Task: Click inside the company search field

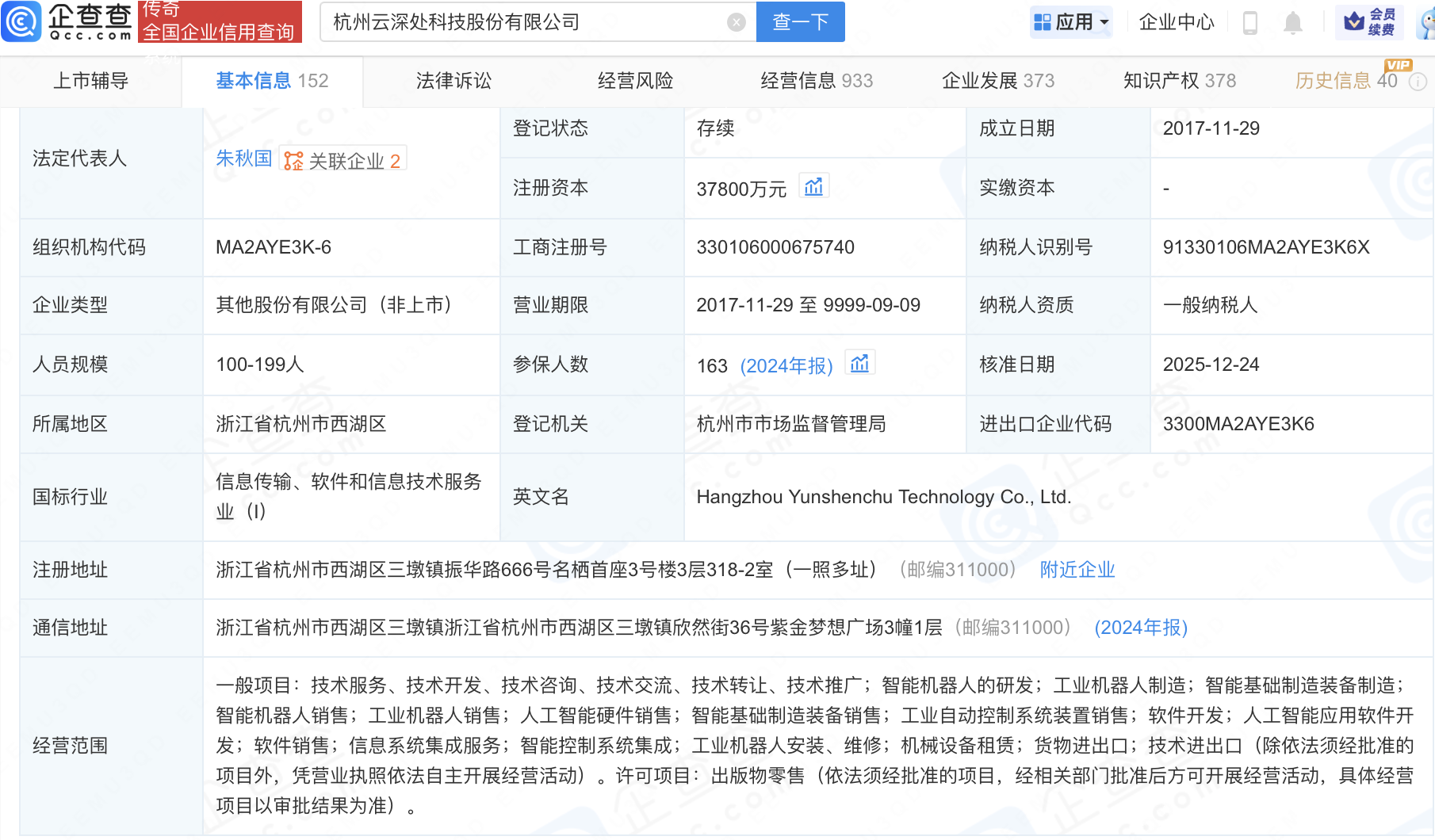Action: tap(523, 22)
